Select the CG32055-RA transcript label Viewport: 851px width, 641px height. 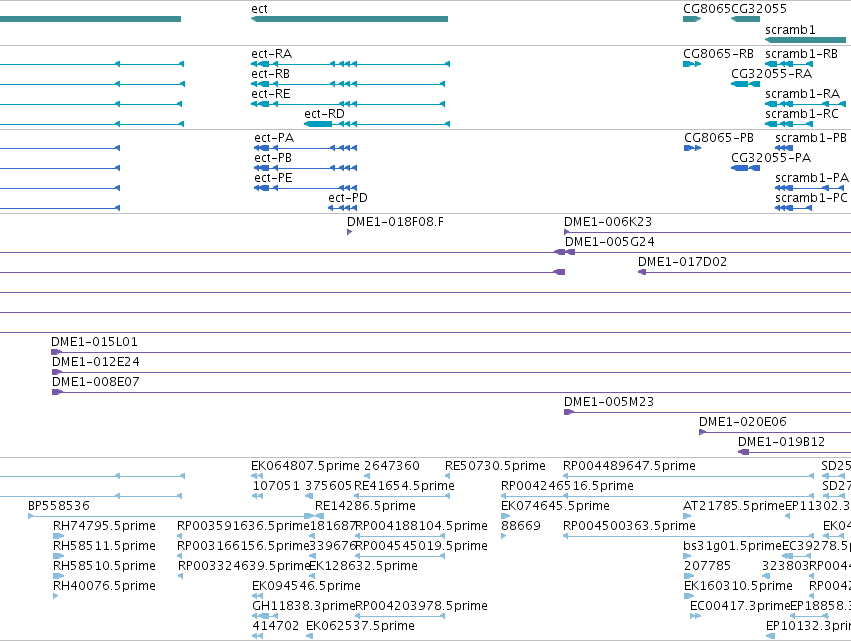coord(771,74)
